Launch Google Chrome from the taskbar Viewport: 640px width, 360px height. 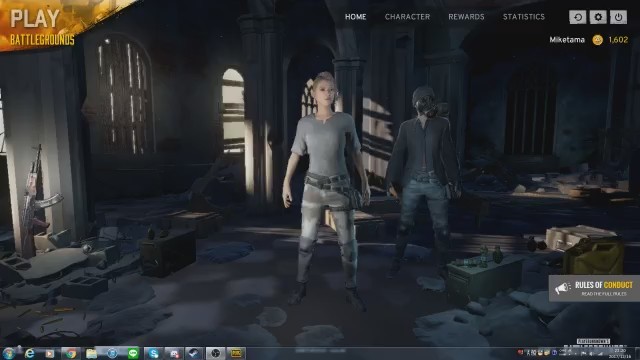click(71, 353)
